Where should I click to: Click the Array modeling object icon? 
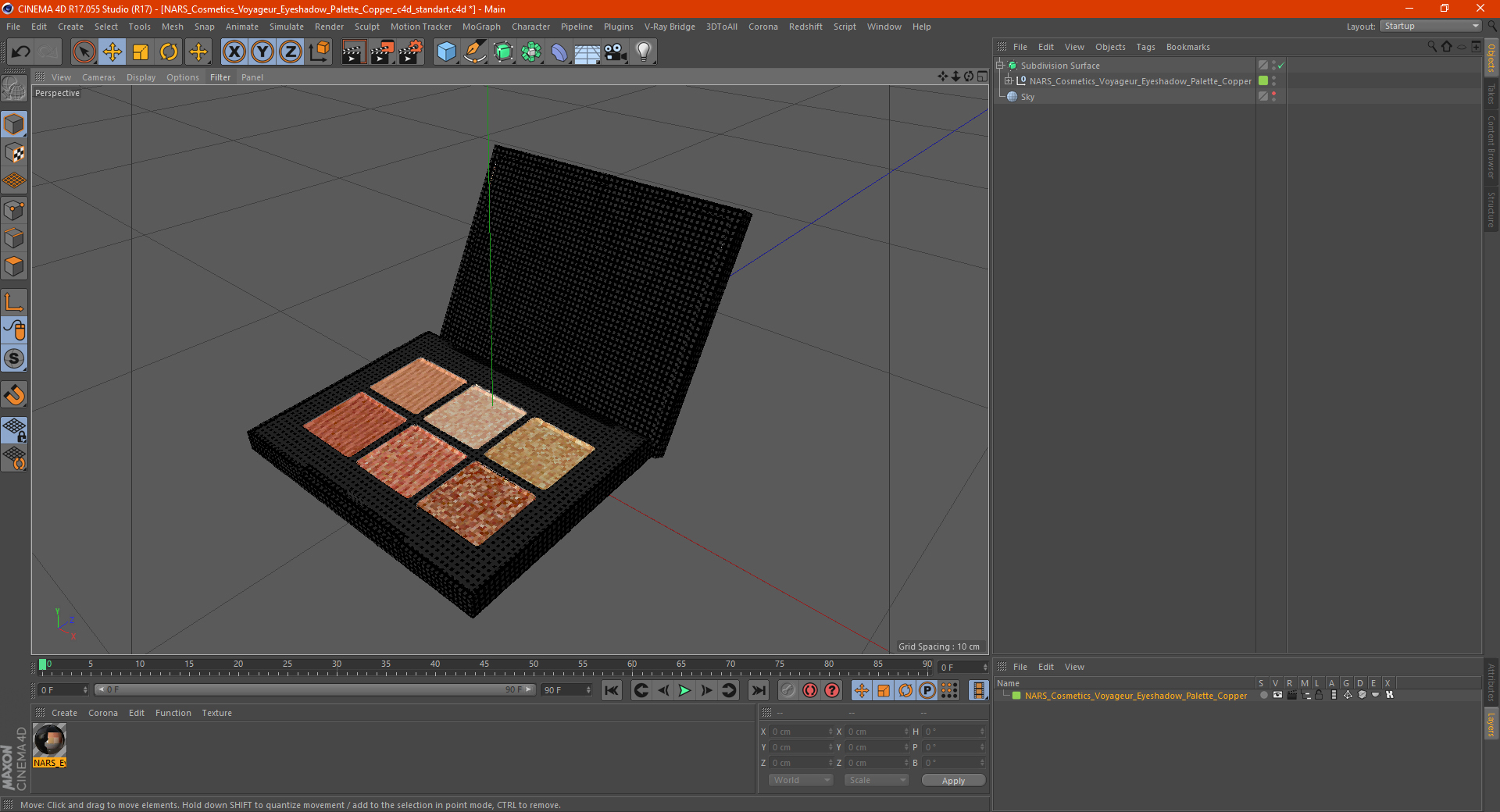531,52
